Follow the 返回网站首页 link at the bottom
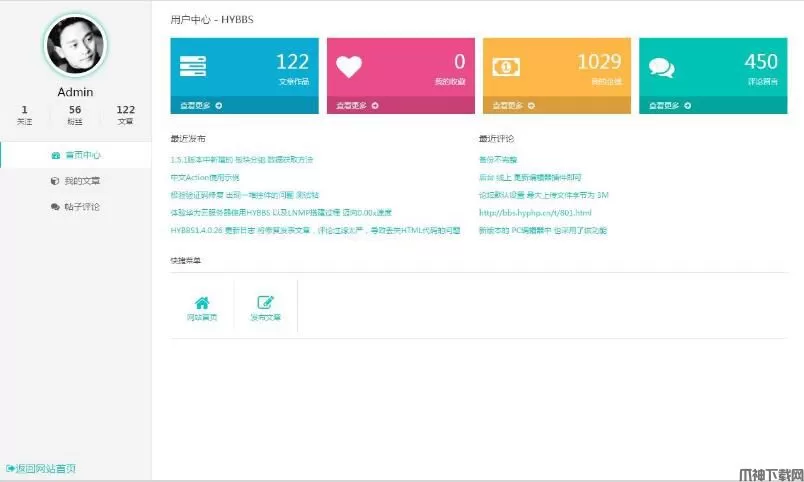 point(41,468)
